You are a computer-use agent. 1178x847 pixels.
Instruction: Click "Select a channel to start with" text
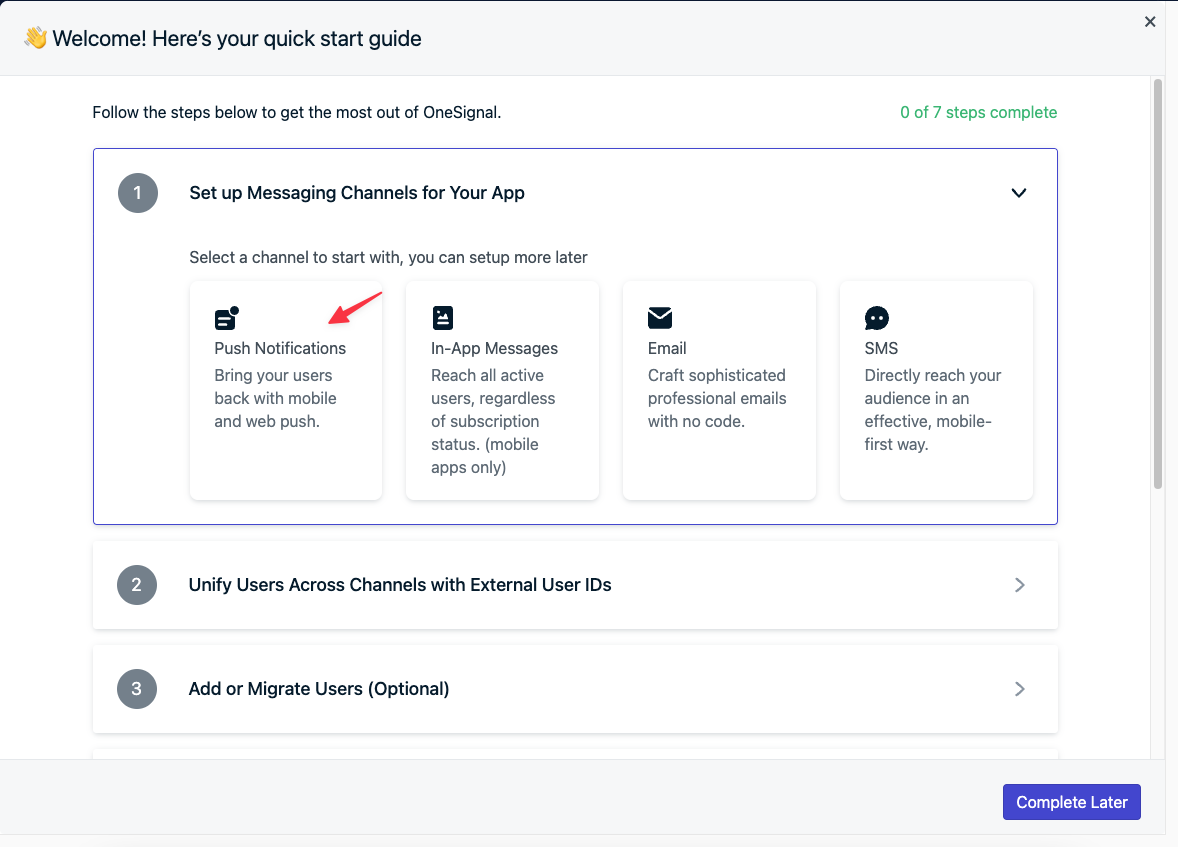[388, 257]
